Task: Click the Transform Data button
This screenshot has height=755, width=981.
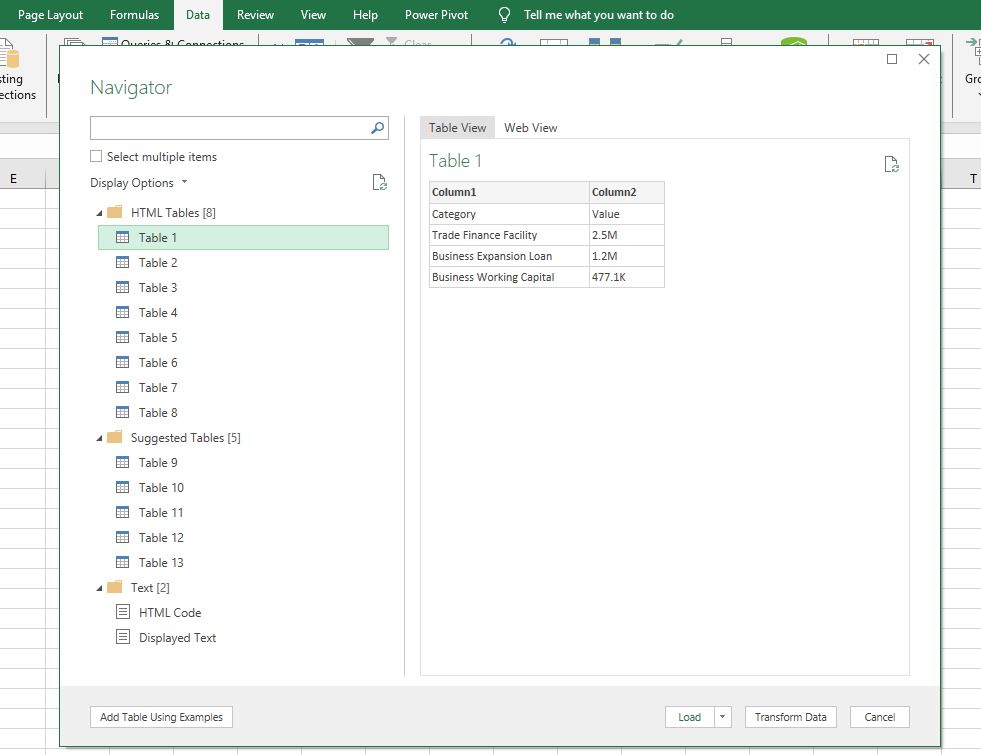Action: click(x=790, y=717)
